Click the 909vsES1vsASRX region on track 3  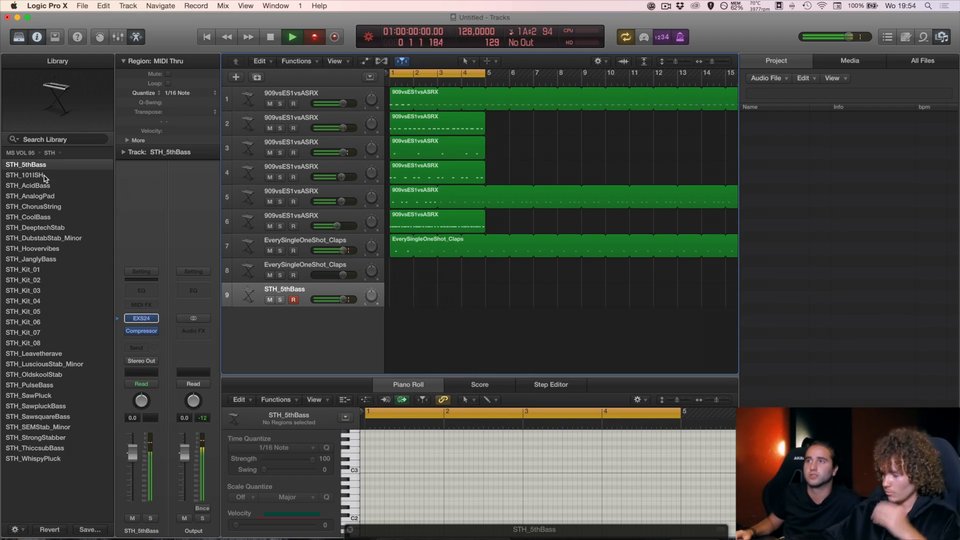437,148
